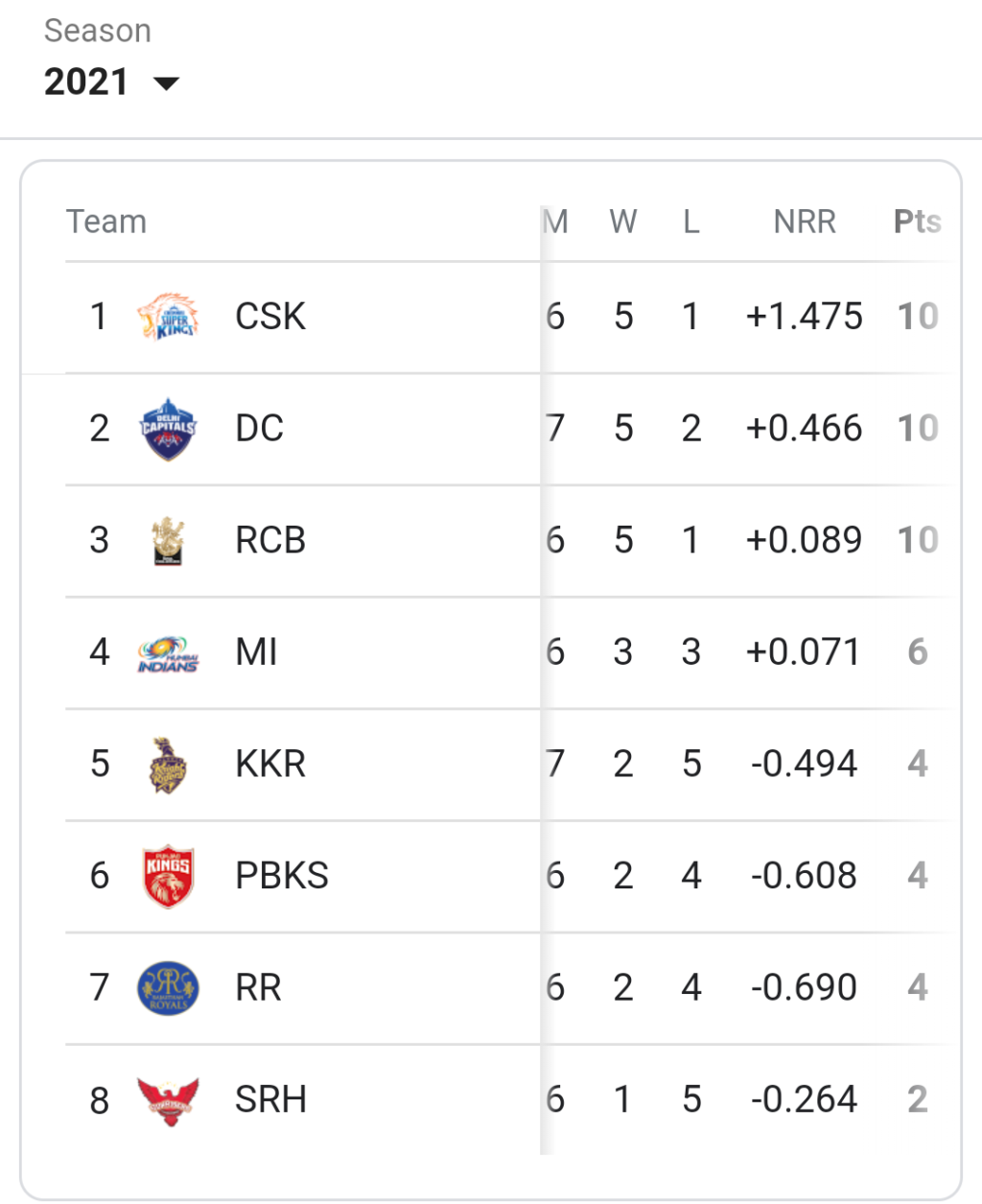Image resolution: width=982 pixels, height=1204 pixels.
Task: Click the Delhi Capitals logo
Action: point(168,429)
